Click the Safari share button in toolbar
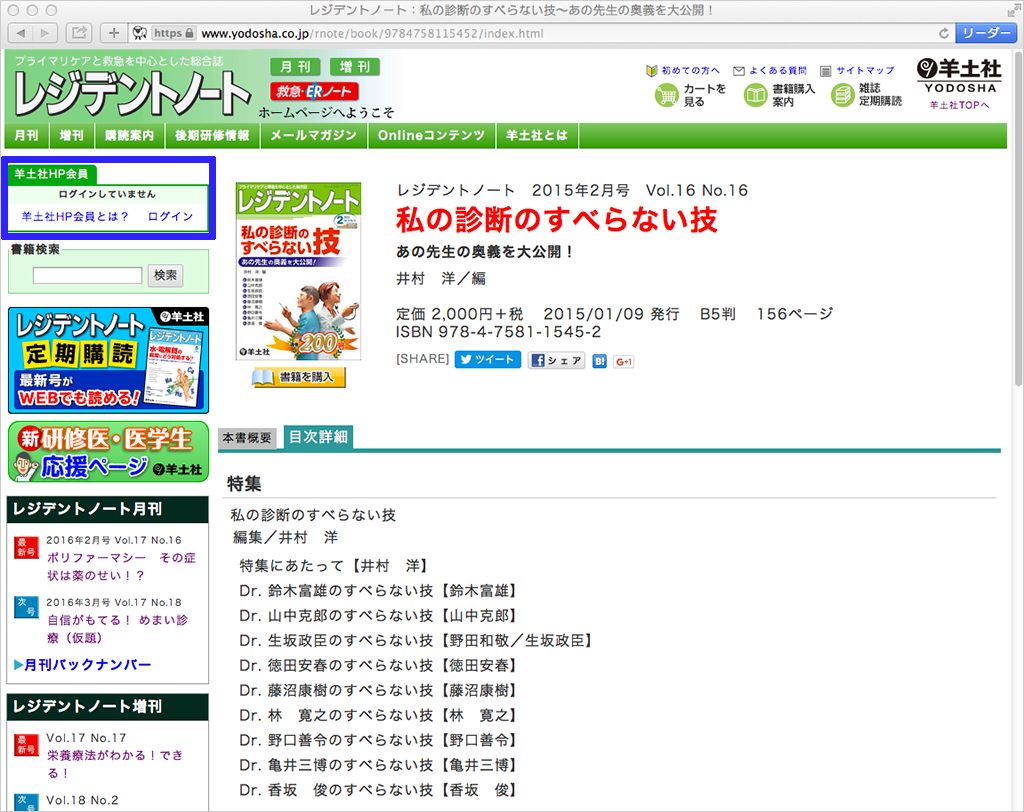The width and height of the screenshot is (1024, 812). click(x=80, y=33)
